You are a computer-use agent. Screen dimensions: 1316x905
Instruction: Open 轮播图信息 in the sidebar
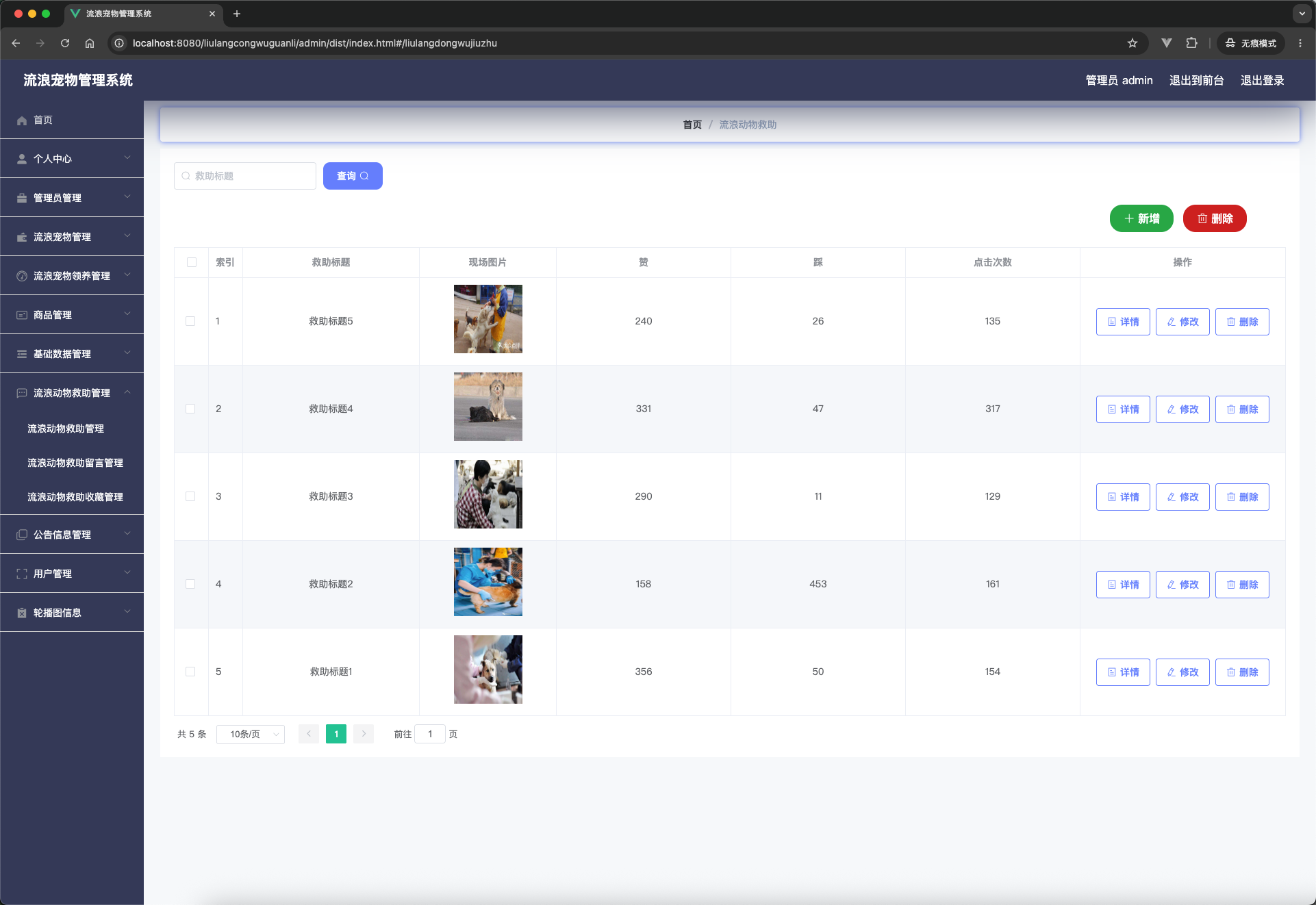[72, 613]
